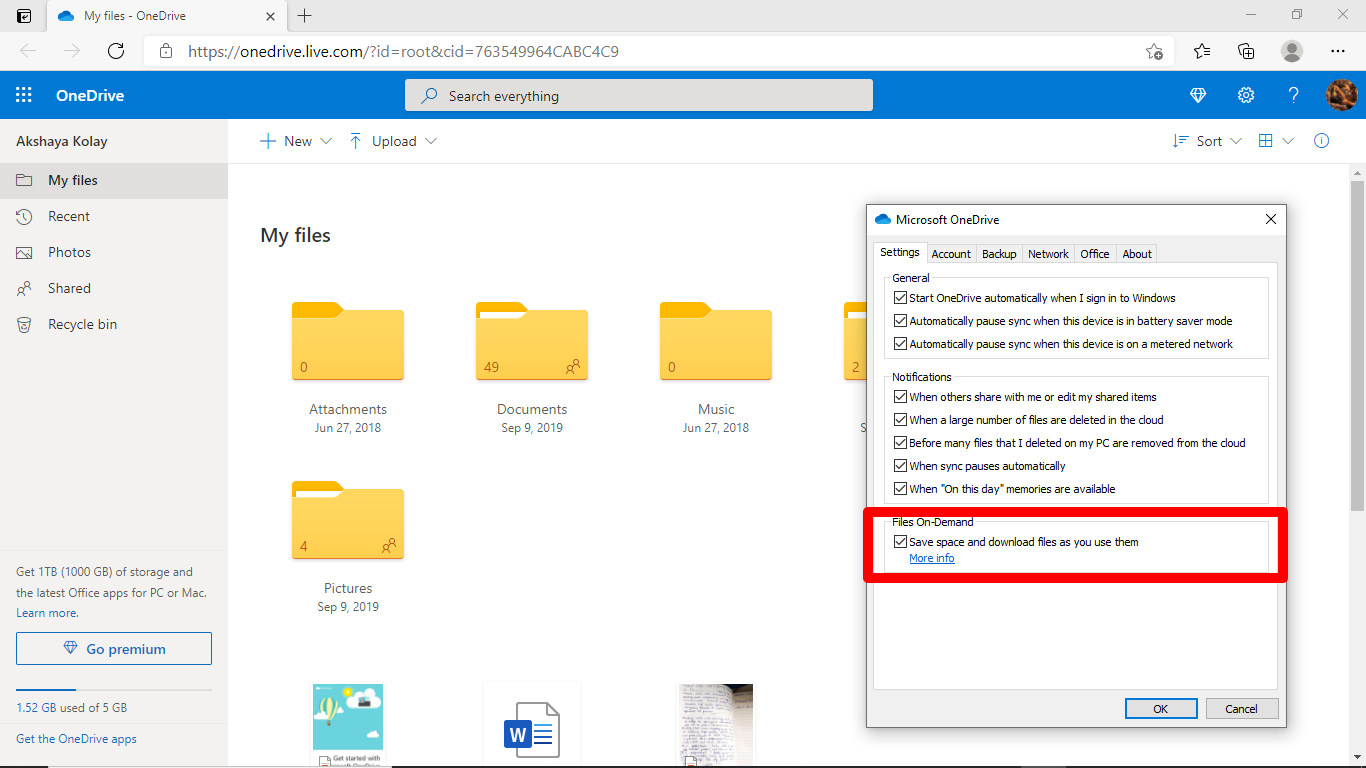This screenshot has width=1366, height=768.
Task: Open Get the OneDrive apps link
Action: [76, 739]
